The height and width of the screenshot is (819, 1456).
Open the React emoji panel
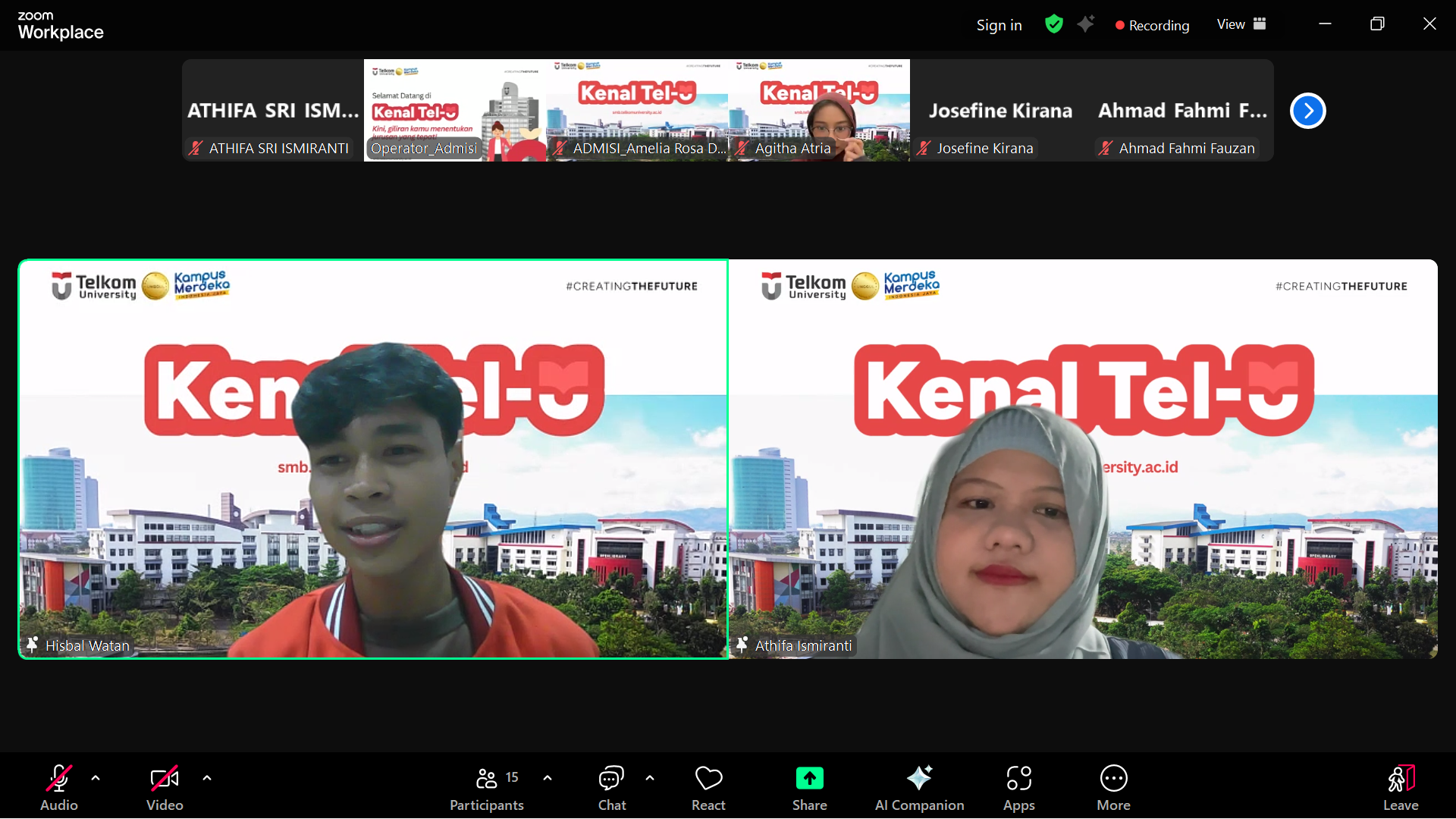708,779
